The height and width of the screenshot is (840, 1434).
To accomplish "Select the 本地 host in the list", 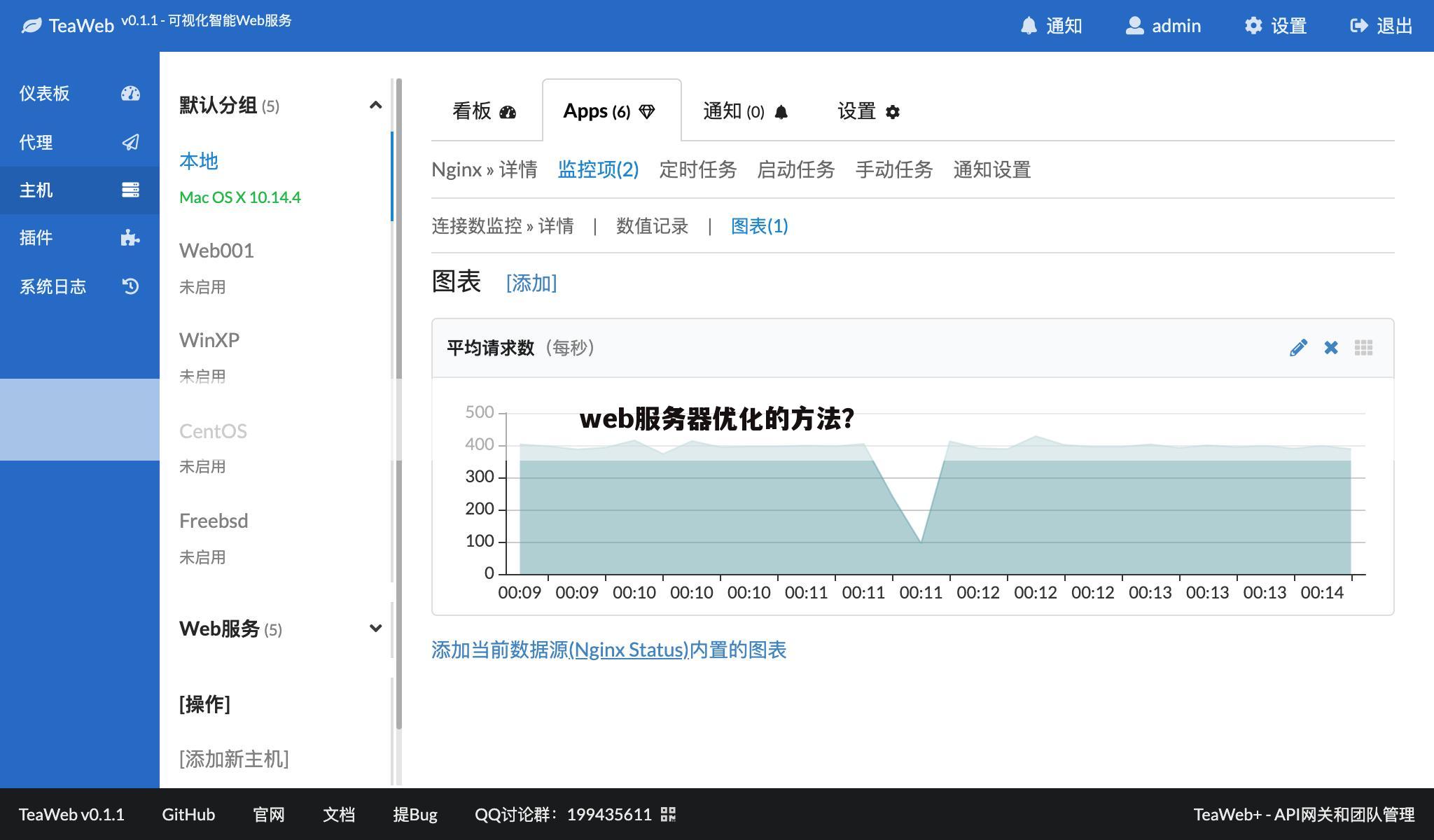I will [199, 161].
